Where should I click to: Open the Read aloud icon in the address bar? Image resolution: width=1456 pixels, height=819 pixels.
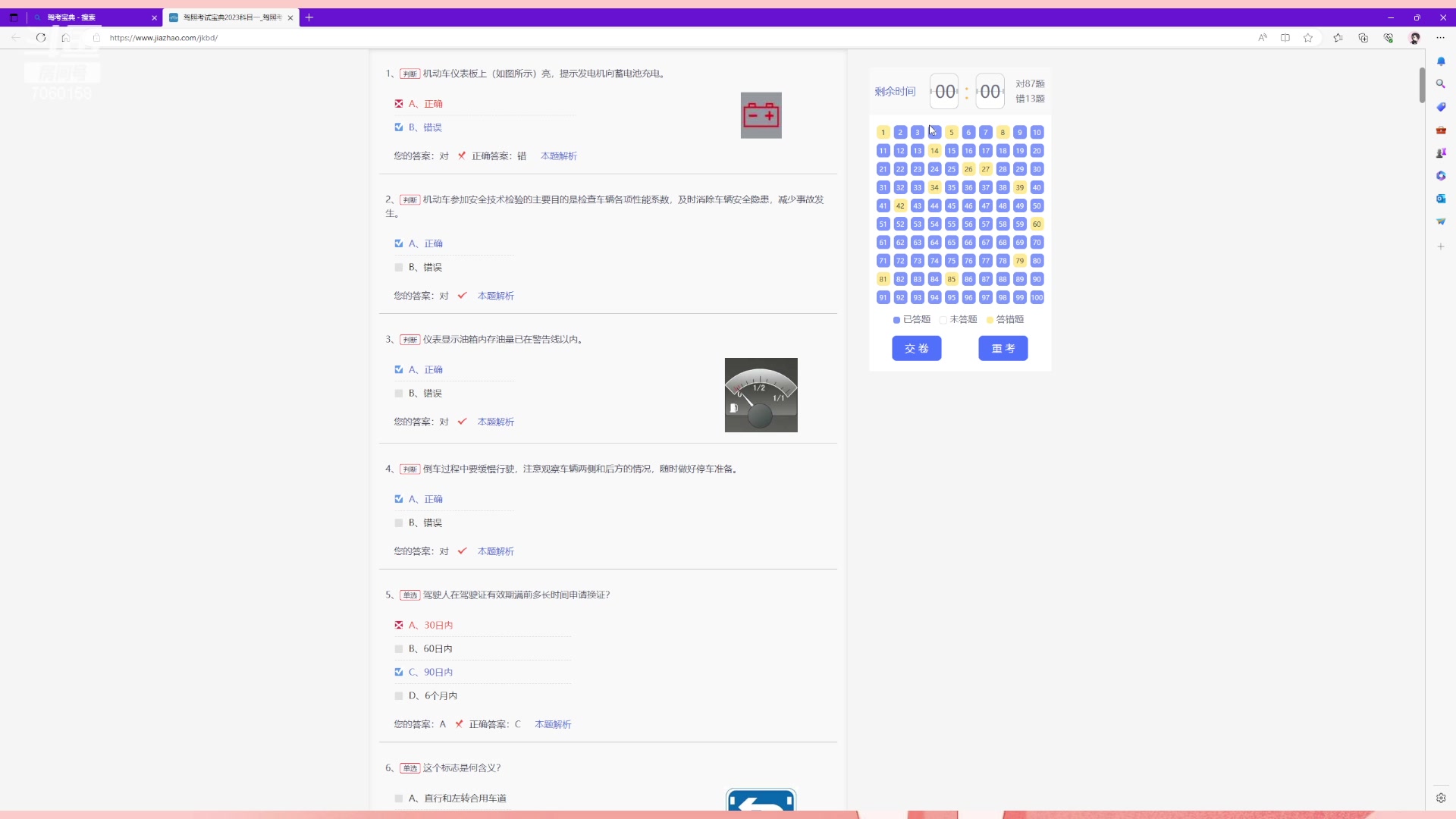tap(1263, 38)
